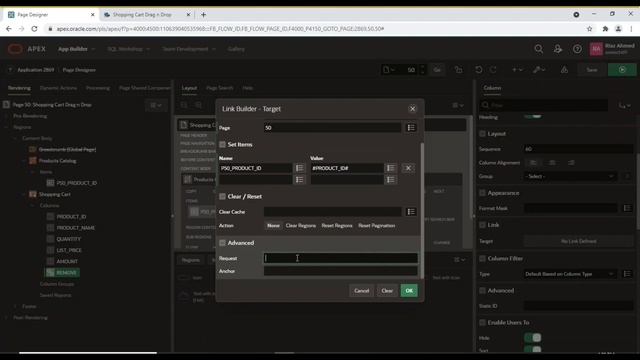Click the Save page button
This screenshot has width=640, height=360.
tap(591, 70)
